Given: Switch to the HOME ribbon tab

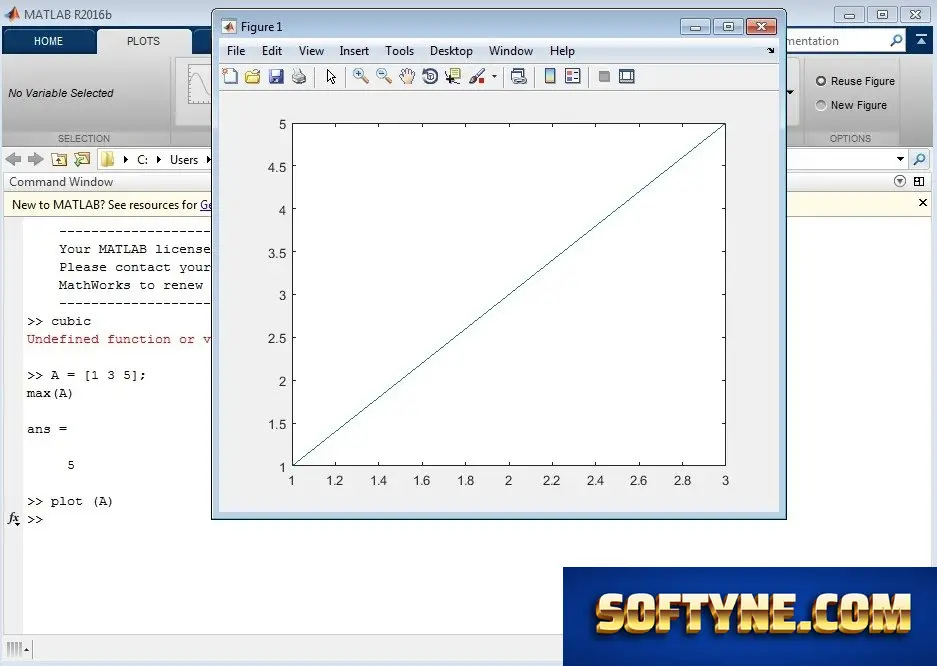Looking at the screenshot, I should 48,41.
